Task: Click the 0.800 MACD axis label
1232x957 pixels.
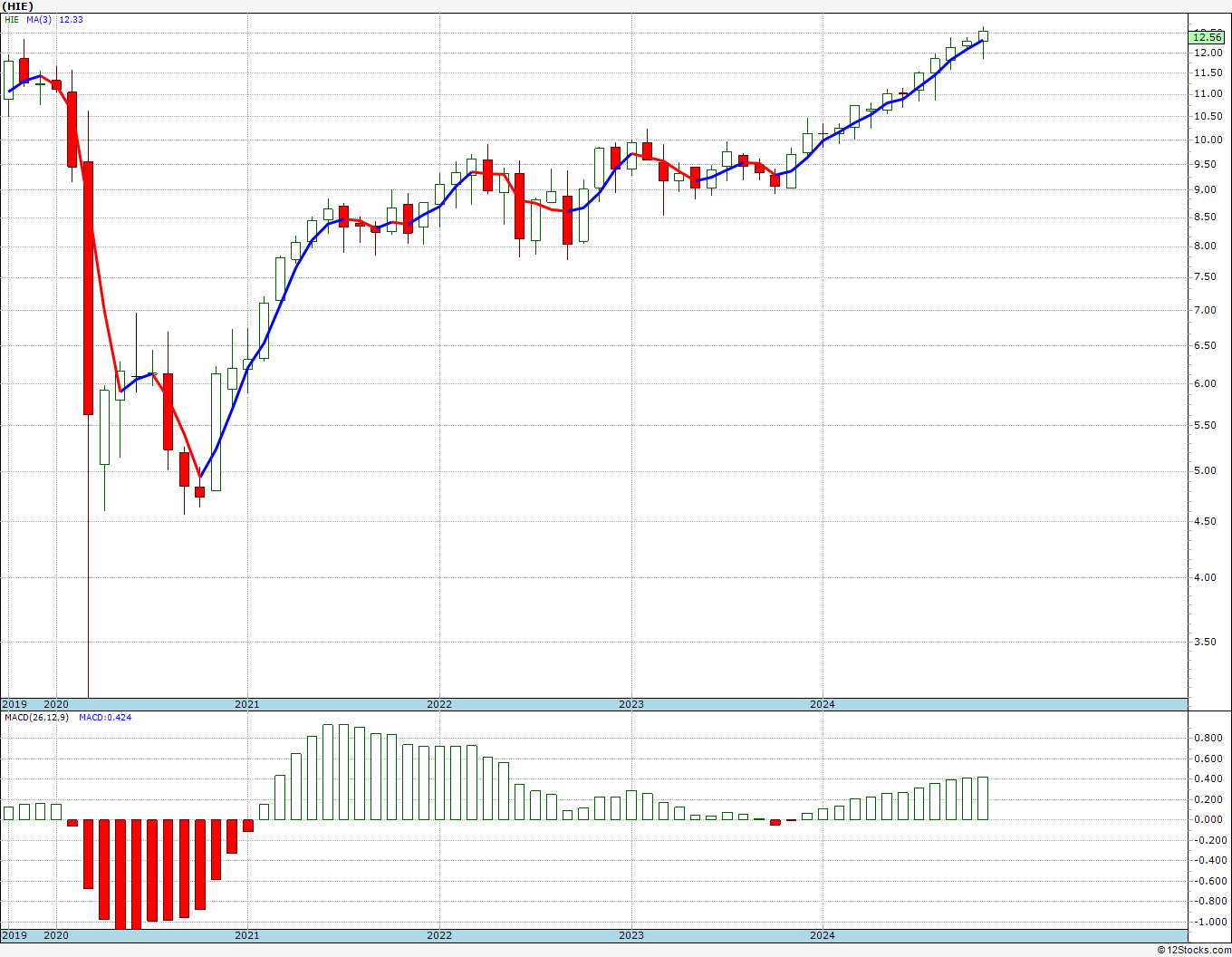Action: click(1209, 738)
